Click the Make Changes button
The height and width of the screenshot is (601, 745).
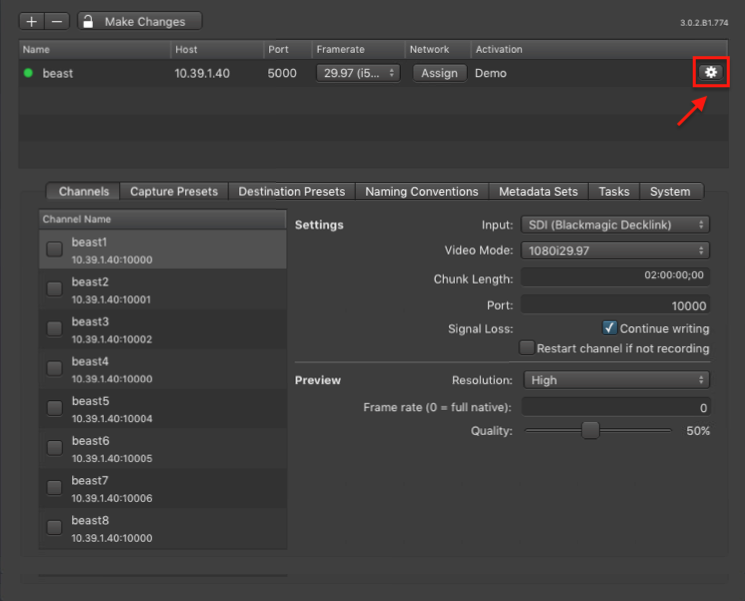[140, 21]
